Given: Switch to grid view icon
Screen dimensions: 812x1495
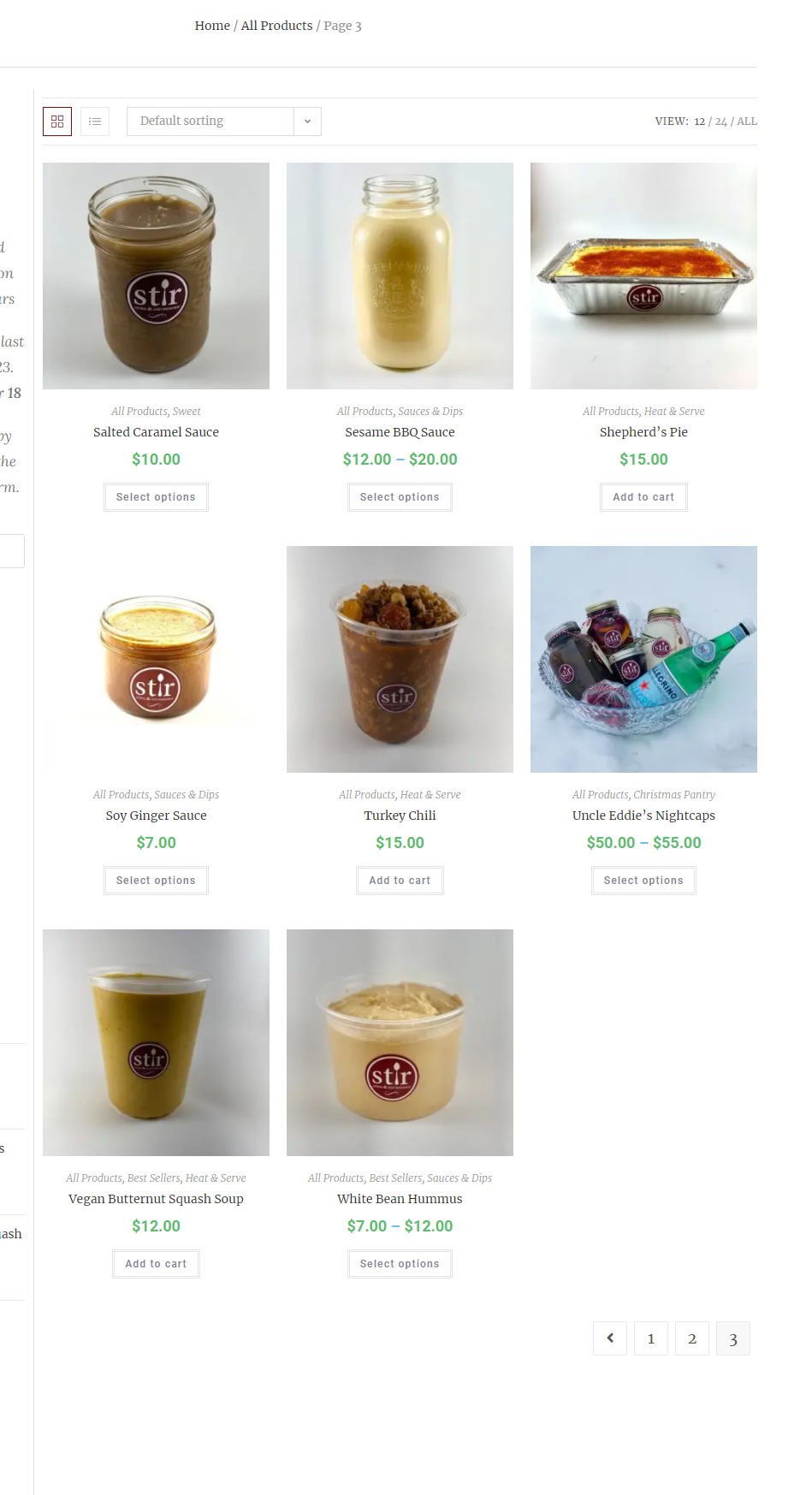Looking at the screenshot, I should pyautogui.click(x=57, y=122).
